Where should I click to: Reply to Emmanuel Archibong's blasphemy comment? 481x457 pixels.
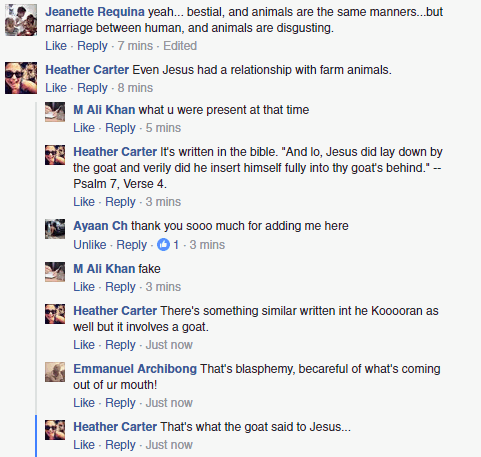click(x=120, y=403)
